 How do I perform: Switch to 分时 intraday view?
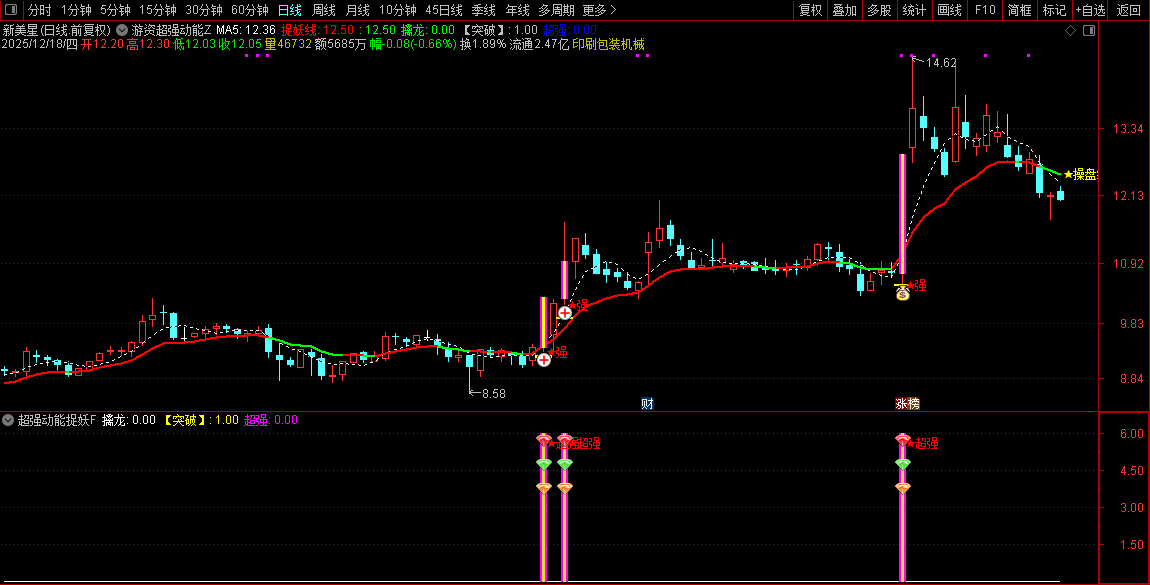(x=40, y=10)
